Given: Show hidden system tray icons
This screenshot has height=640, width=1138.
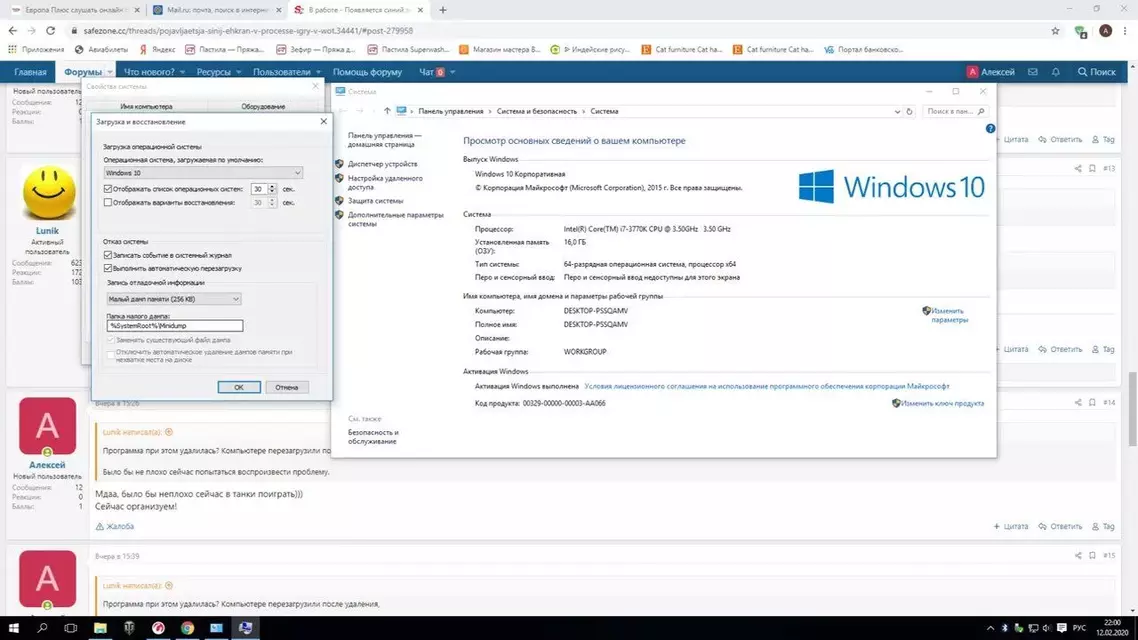Looking at the screenshot, I should pyautogui.click(x=990, y=628).
